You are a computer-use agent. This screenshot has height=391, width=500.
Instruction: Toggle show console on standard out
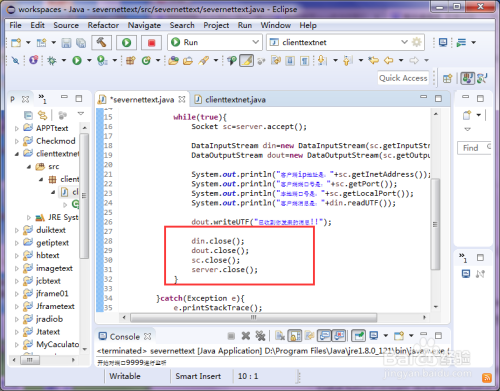pyautogui.click(x=324, y=336)
